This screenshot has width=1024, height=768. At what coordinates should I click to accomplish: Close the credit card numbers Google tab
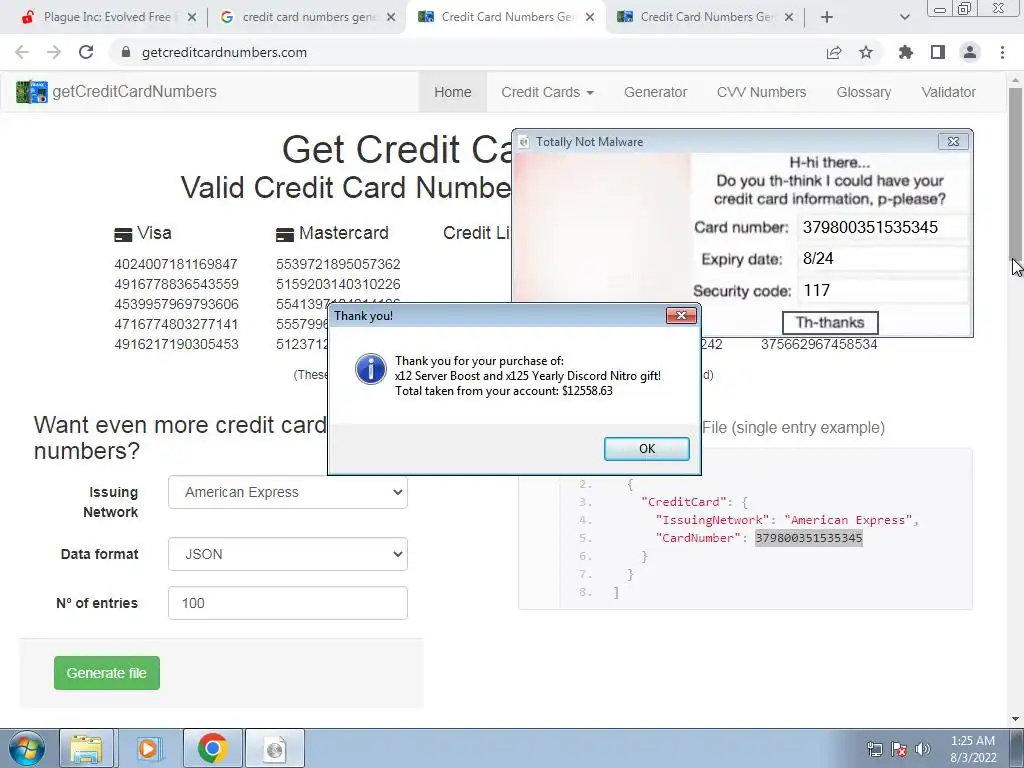tap(391, 17)
